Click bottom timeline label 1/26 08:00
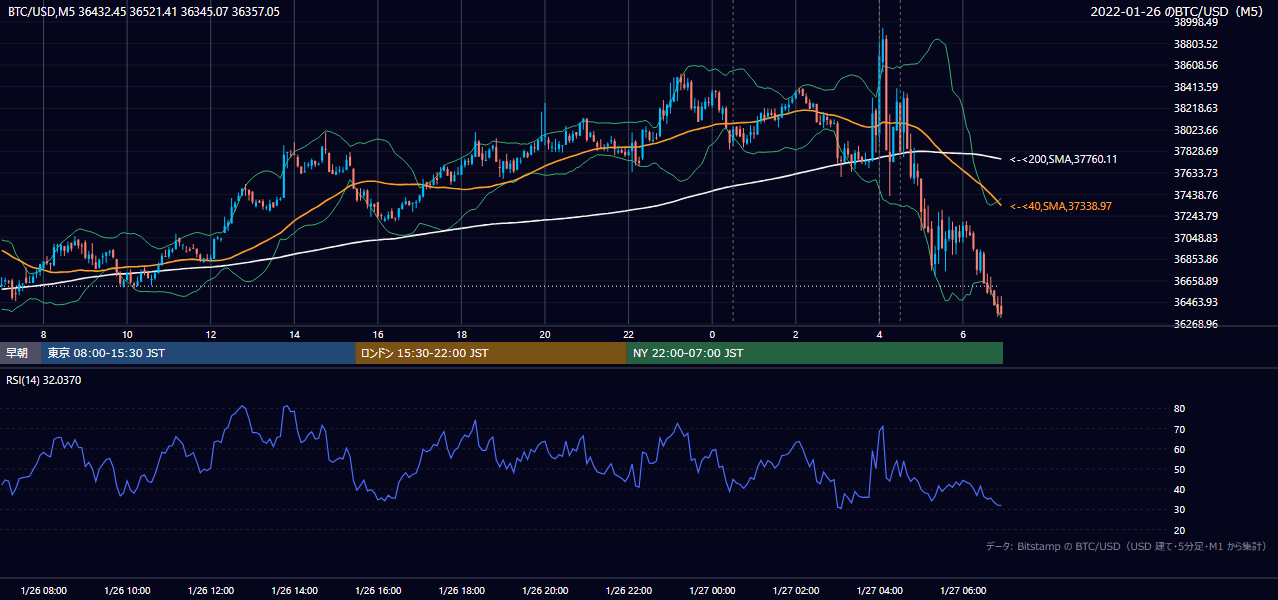The width and height of the screenshot is (1278, 600). click(x=43, y=591)
